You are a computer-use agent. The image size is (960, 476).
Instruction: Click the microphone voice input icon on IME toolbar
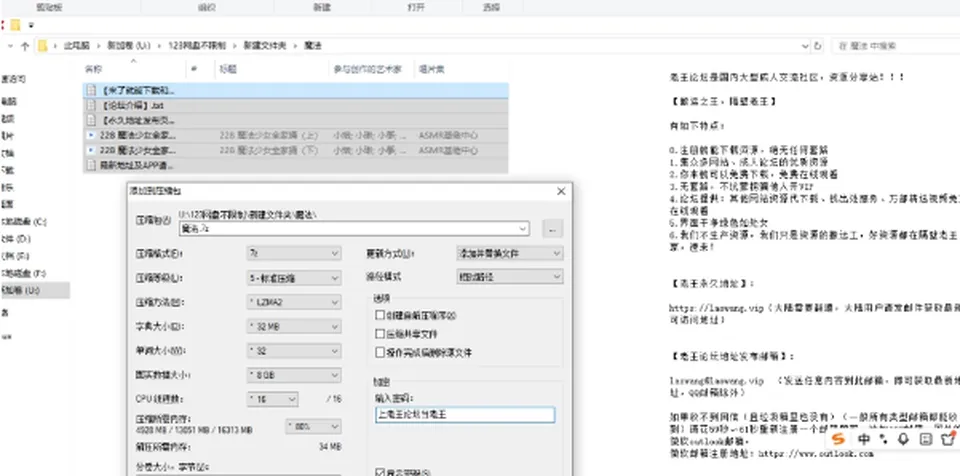click(904, 439)
